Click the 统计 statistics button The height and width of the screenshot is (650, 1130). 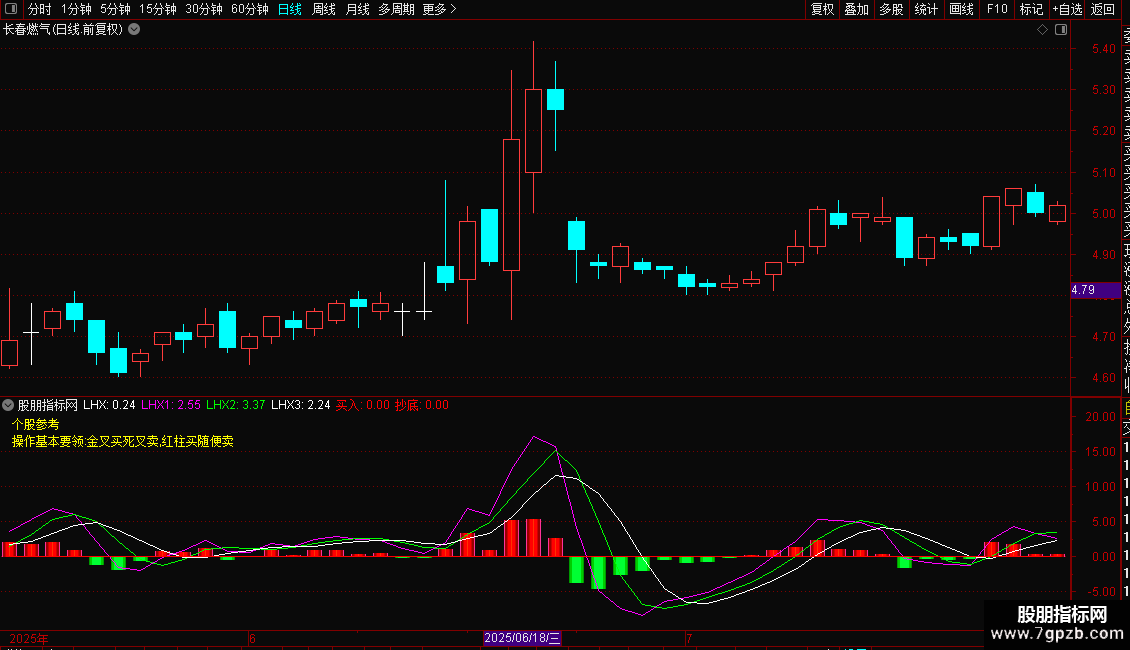[926, 9]
